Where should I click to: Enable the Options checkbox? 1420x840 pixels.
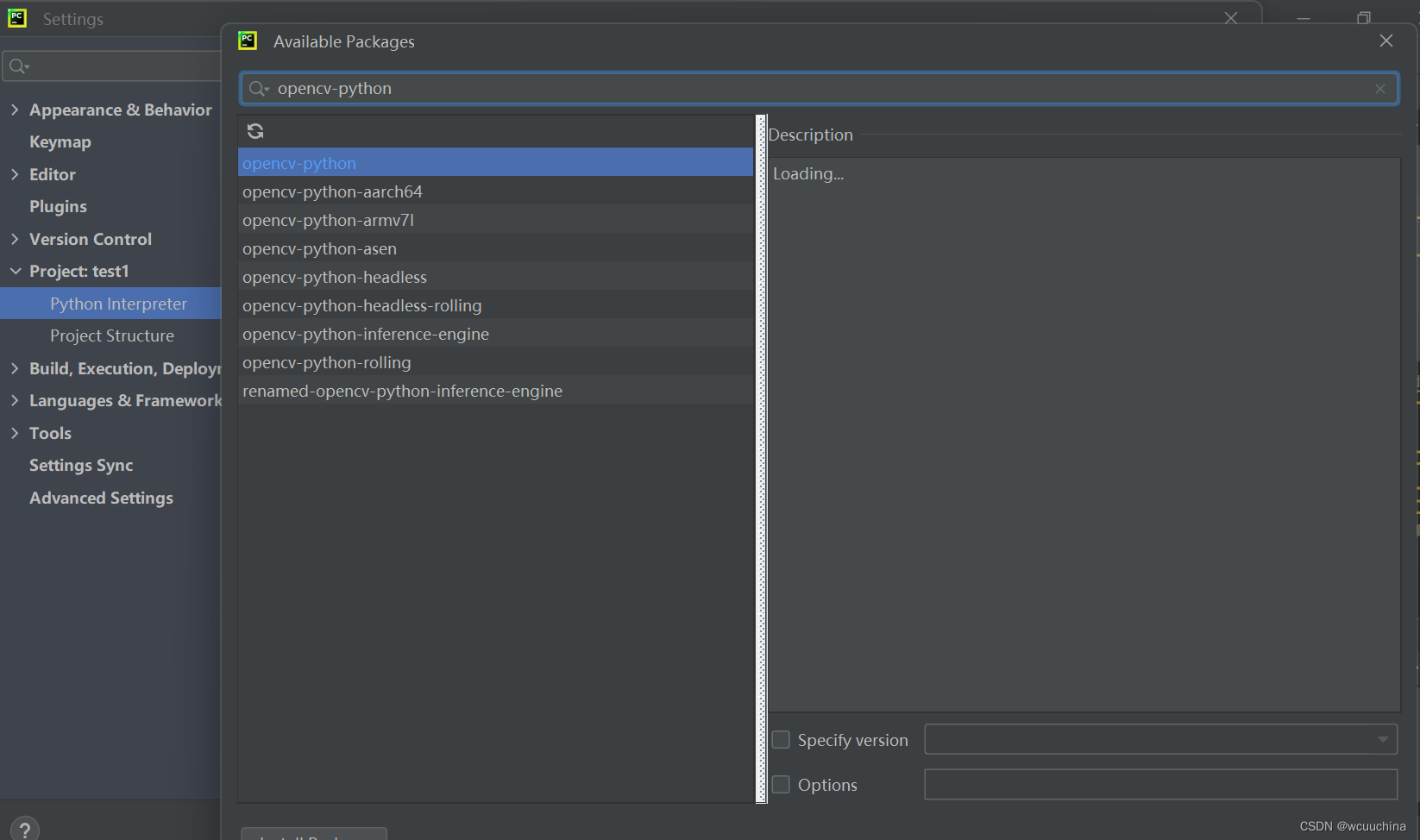(781, 785)
